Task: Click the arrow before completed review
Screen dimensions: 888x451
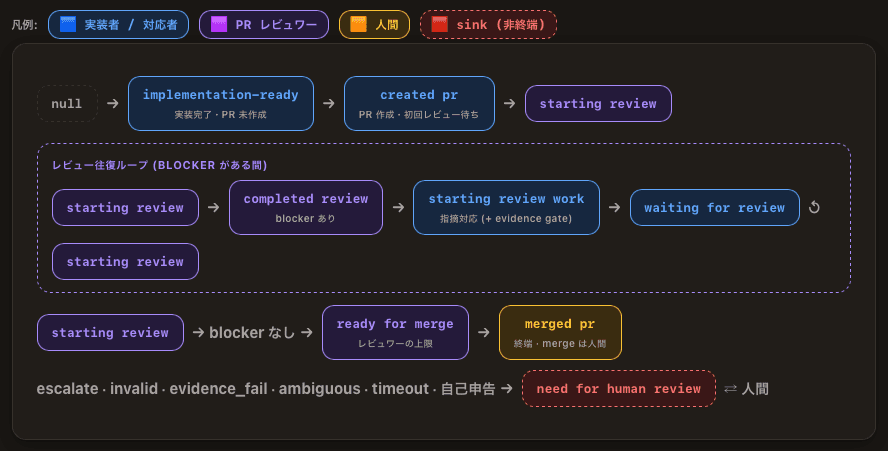Action: tap(214, 207)
